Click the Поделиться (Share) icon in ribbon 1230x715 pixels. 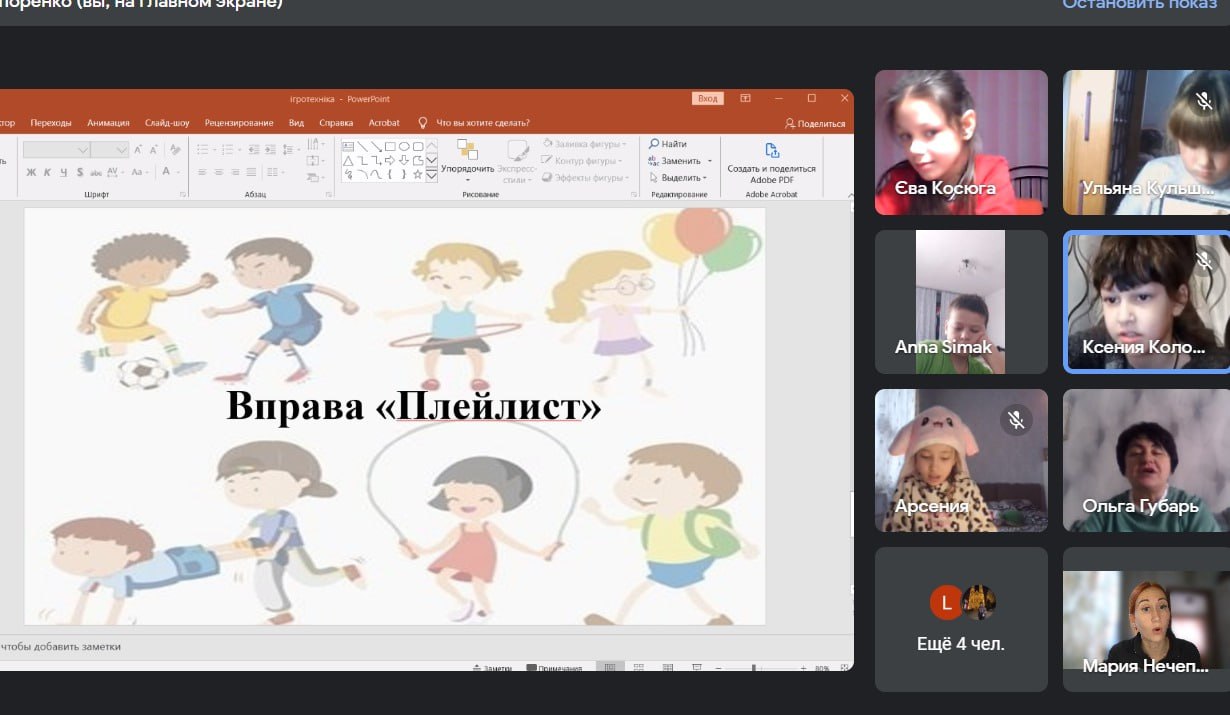click(816, 123)
